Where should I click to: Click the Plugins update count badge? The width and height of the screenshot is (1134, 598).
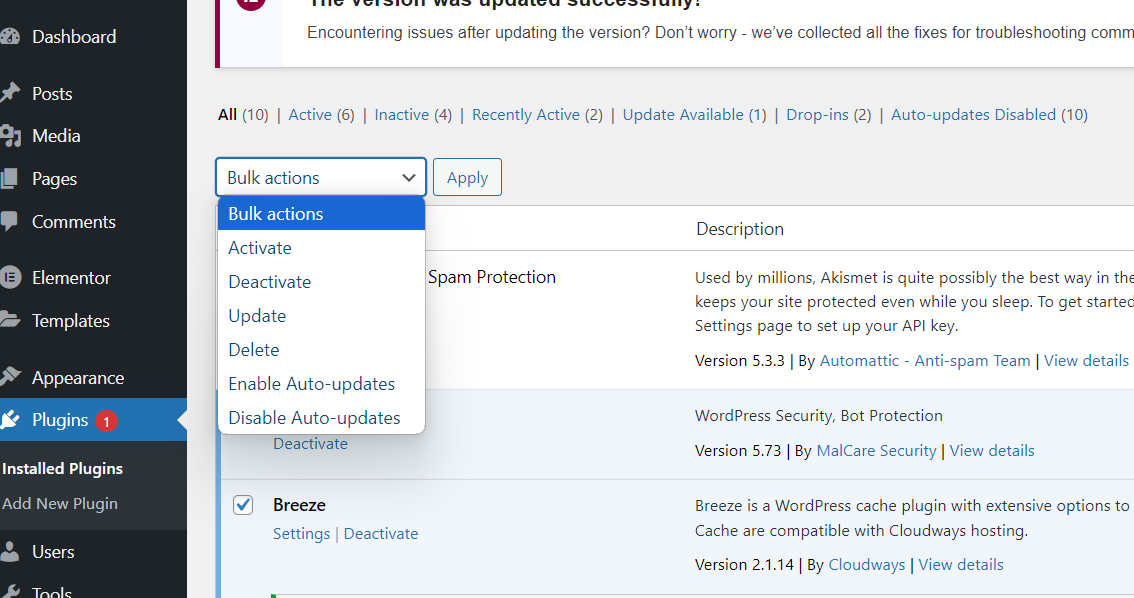[x=107, y=421]
